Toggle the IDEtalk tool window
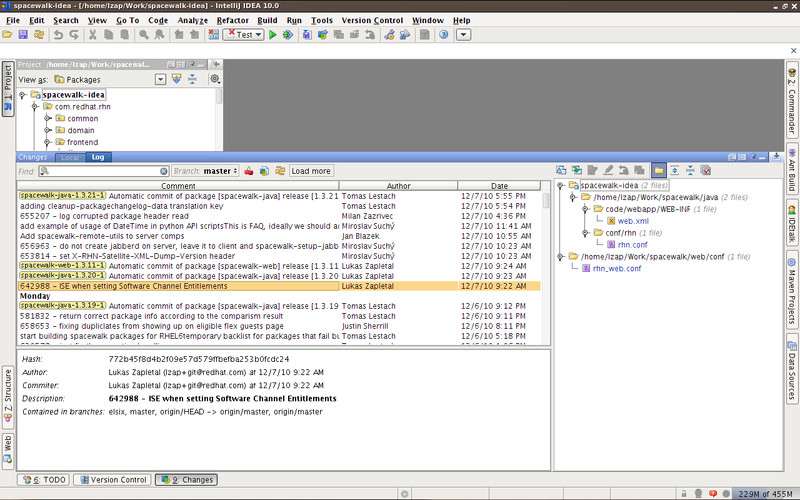Viewport: 800px width, 500px height. pos(792,223)
